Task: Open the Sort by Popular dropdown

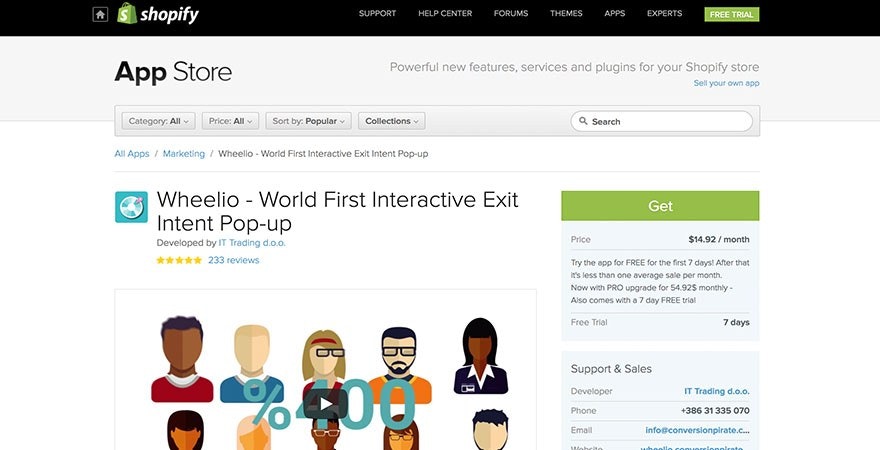Action: (308, 121)
